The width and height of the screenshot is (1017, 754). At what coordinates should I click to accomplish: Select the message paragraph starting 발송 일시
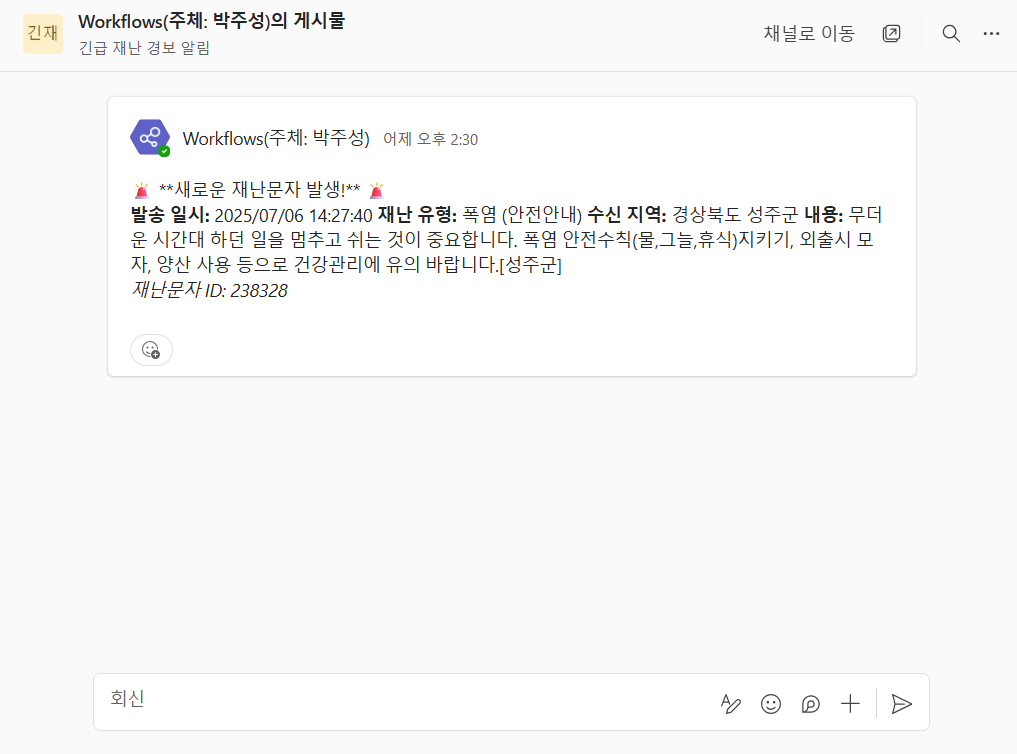click(507, 239)
